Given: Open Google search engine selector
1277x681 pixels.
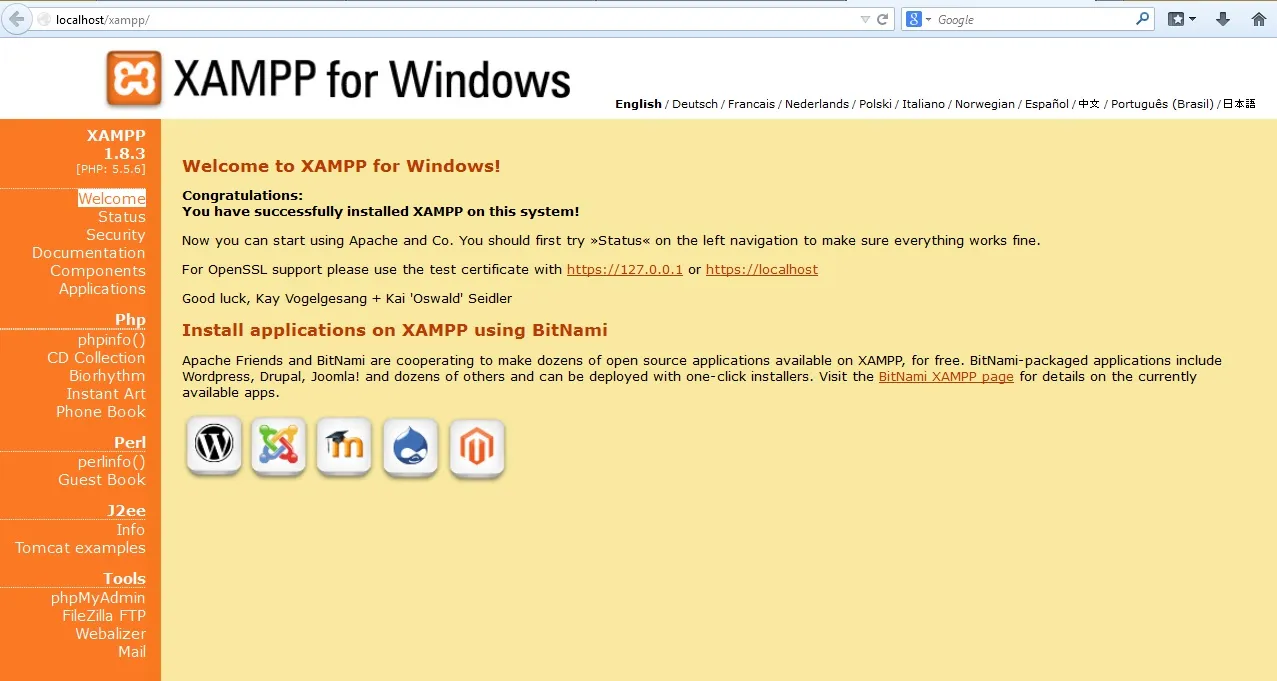Looking at the screenshot, I should (918, 19).
